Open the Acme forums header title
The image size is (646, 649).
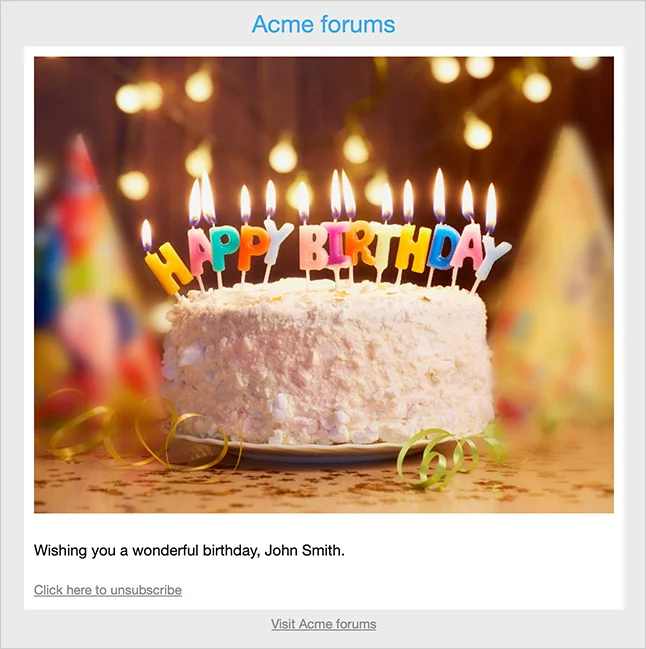coord(323,24)
